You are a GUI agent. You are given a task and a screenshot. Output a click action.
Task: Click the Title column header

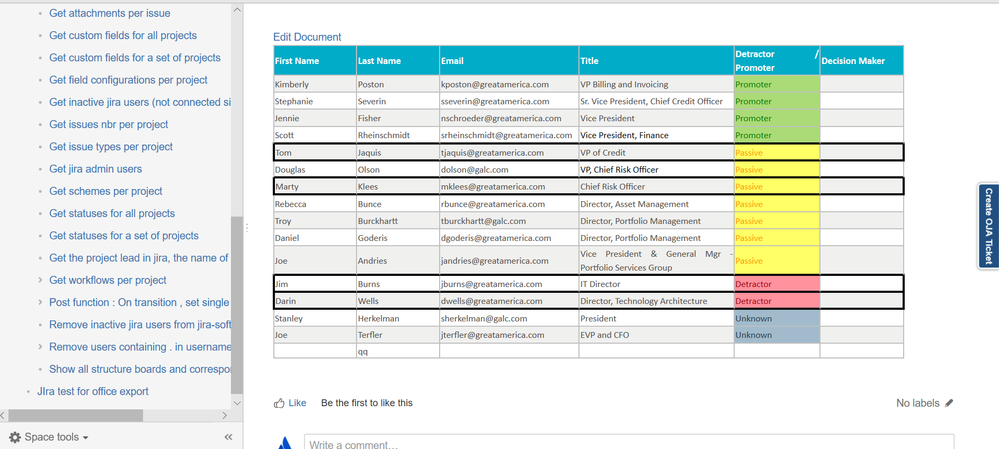tap(656, 61)
